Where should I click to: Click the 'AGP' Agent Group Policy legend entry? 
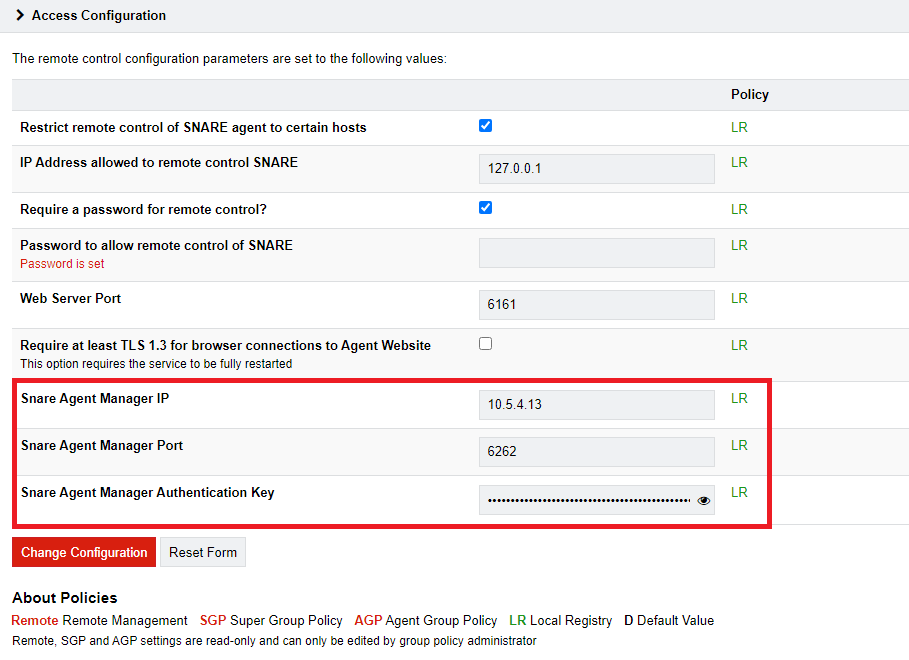click(426, 621)
